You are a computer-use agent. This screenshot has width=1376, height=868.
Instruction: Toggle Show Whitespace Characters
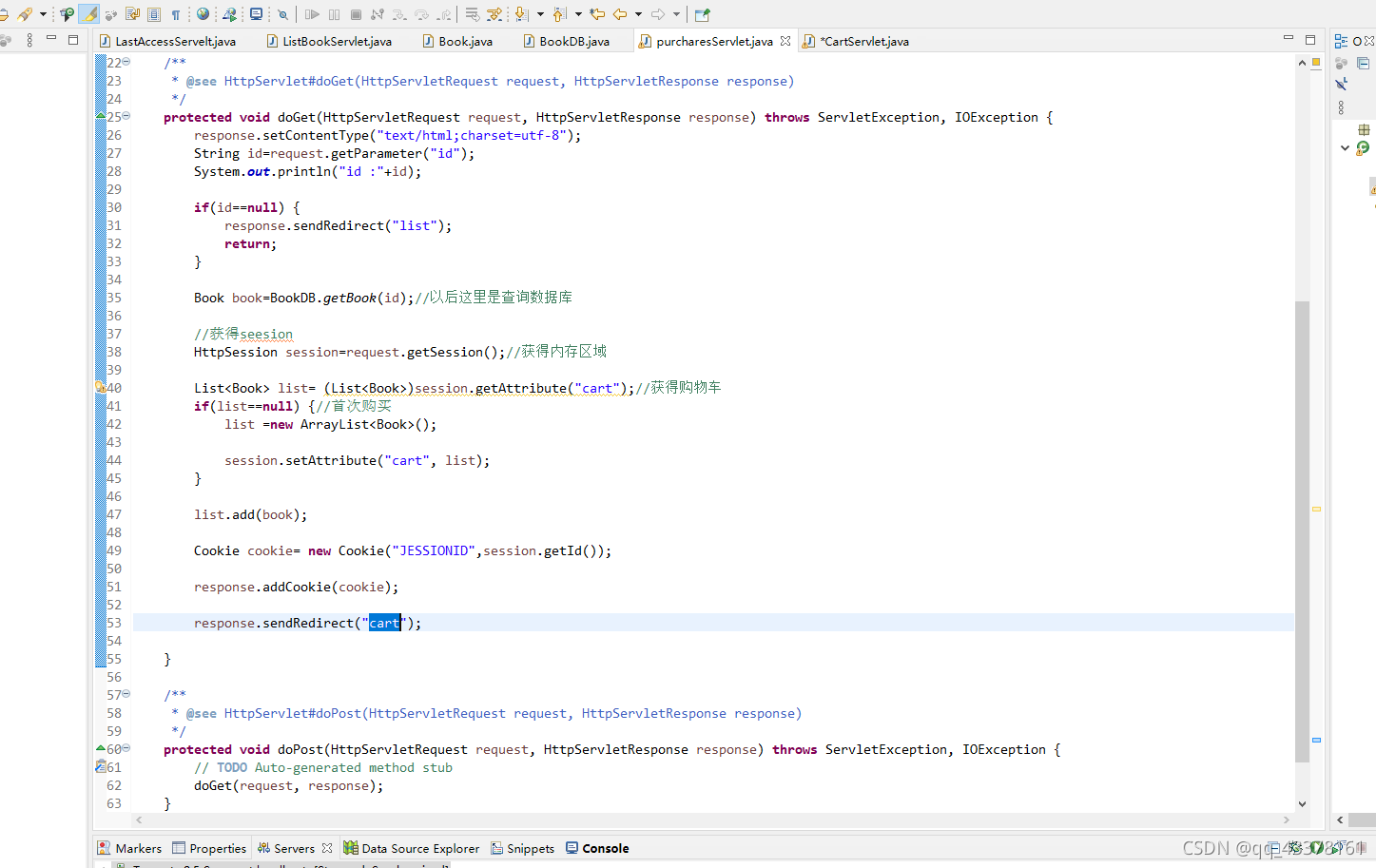tap(174, 14)
